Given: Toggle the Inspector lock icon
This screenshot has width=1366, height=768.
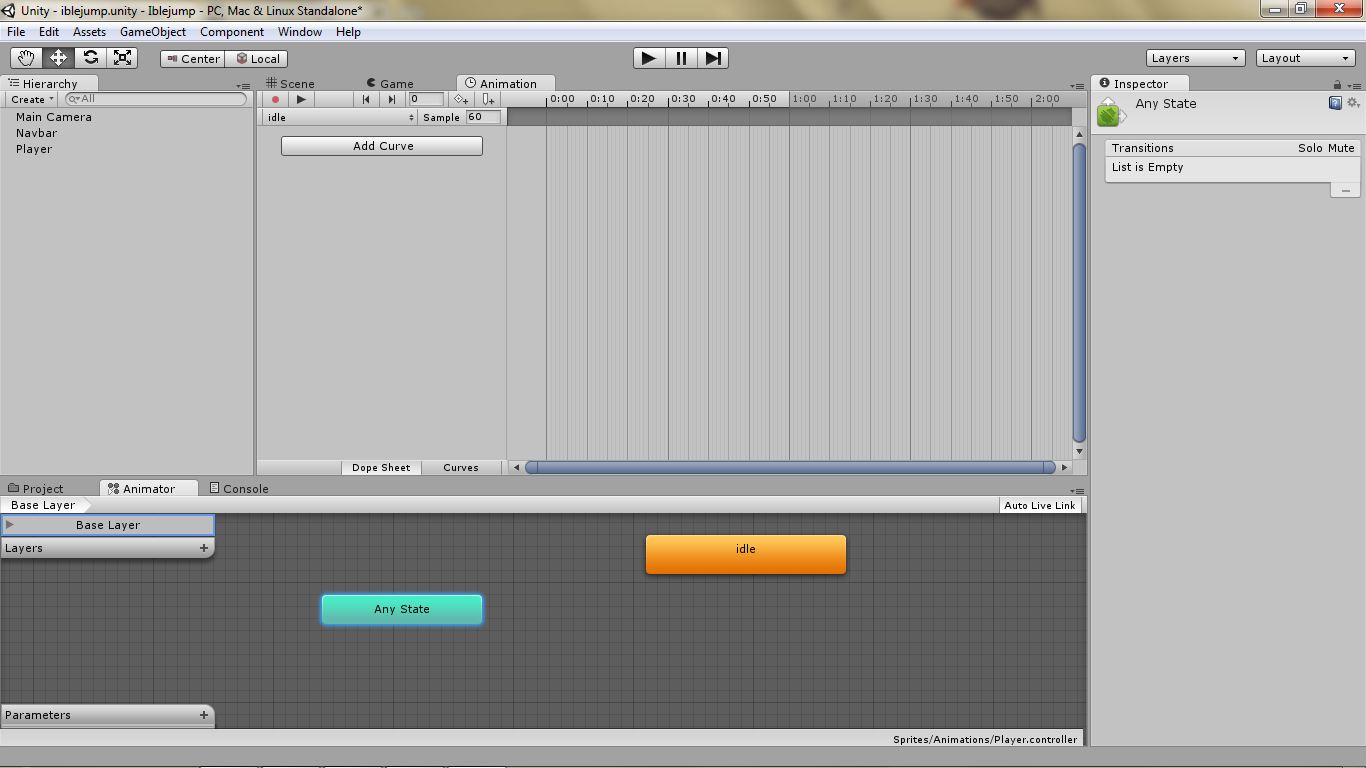Looking at the screenshot, I should pos(1338,84).
